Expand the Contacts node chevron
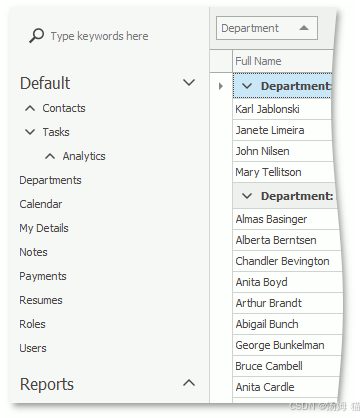 30,108
